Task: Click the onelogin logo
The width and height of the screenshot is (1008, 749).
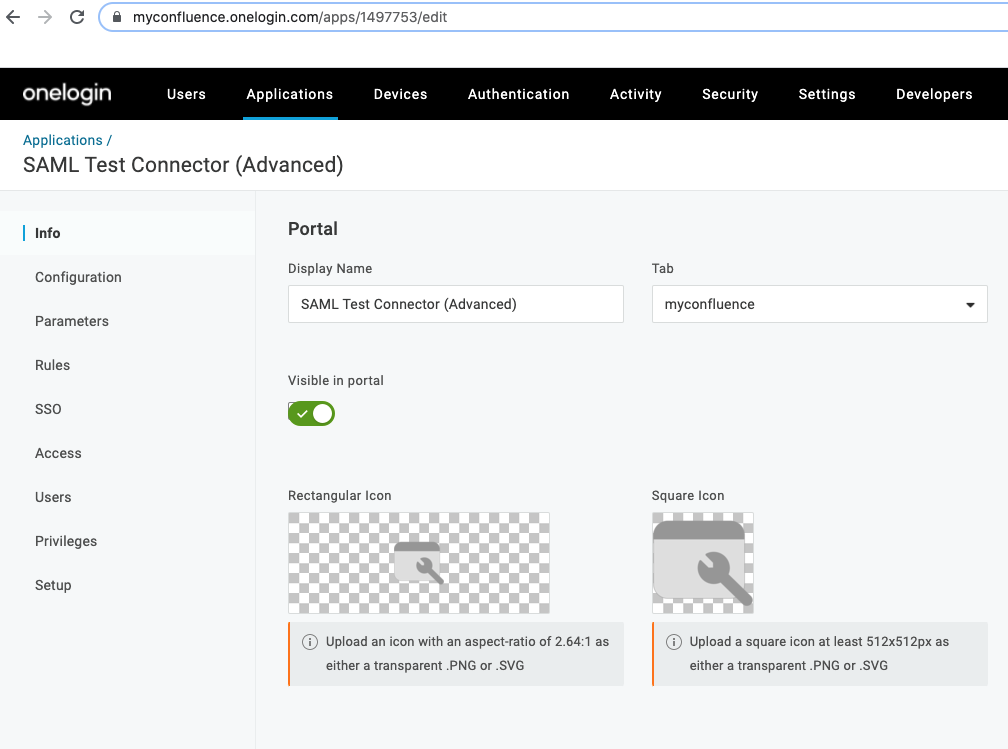Action: click(67, 94)
